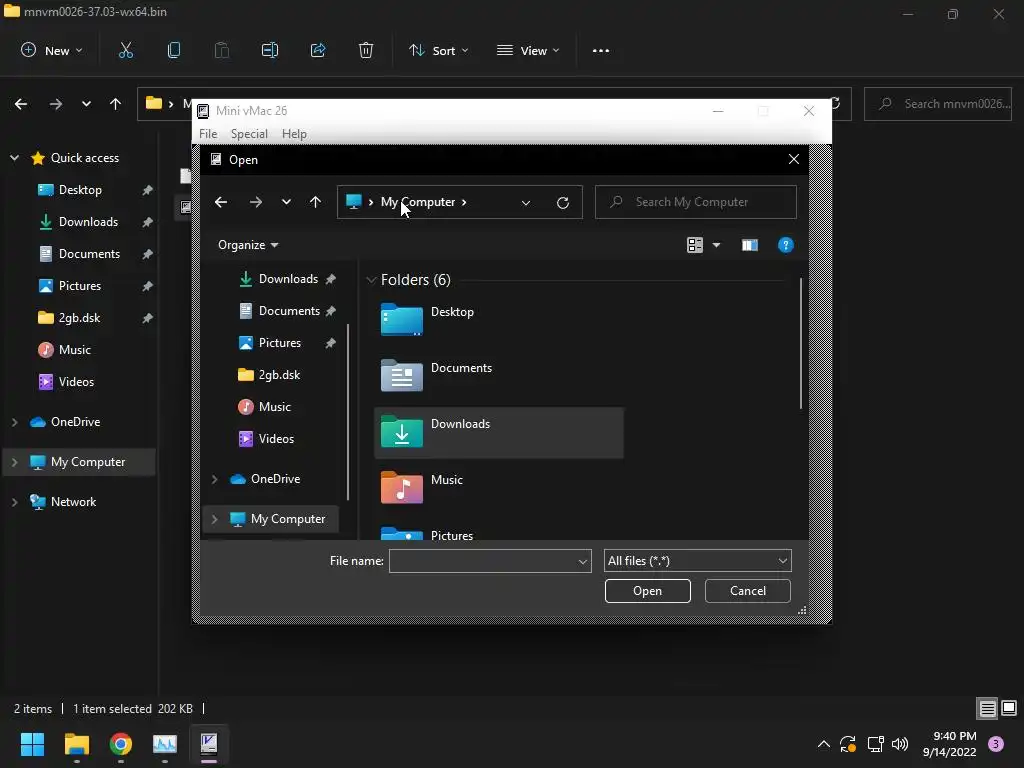Click the Explorer search box
Viewport: 1024px width, 768px height.
(938, 104)
